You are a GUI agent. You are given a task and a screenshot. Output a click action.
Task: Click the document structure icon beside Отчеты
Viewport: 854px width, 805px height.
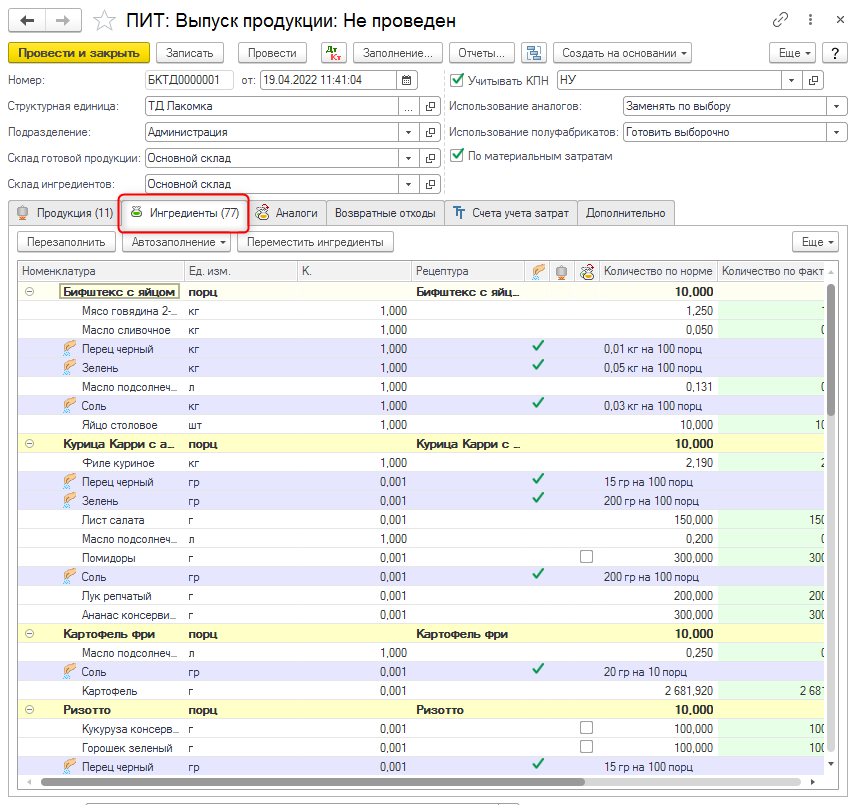pyautogui.click(x=534, y=53)
